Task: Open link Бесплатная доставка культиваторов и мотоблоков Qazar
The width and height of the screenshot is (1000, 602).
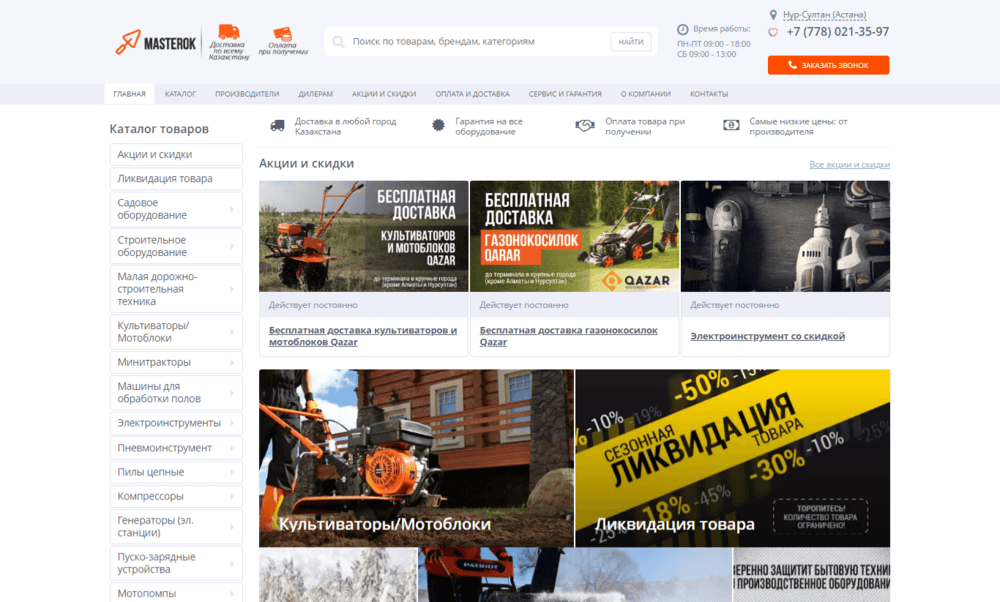Action: [363, 336]
